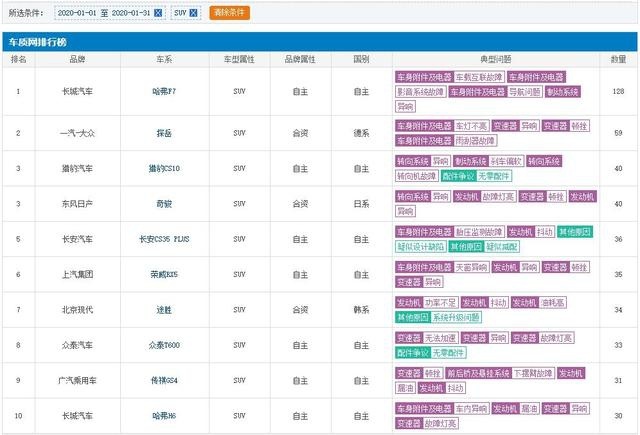Select the 油耗高 issue tag
Image resolution: width=640 pixels, height=435 pixels.
coord(553,303)
